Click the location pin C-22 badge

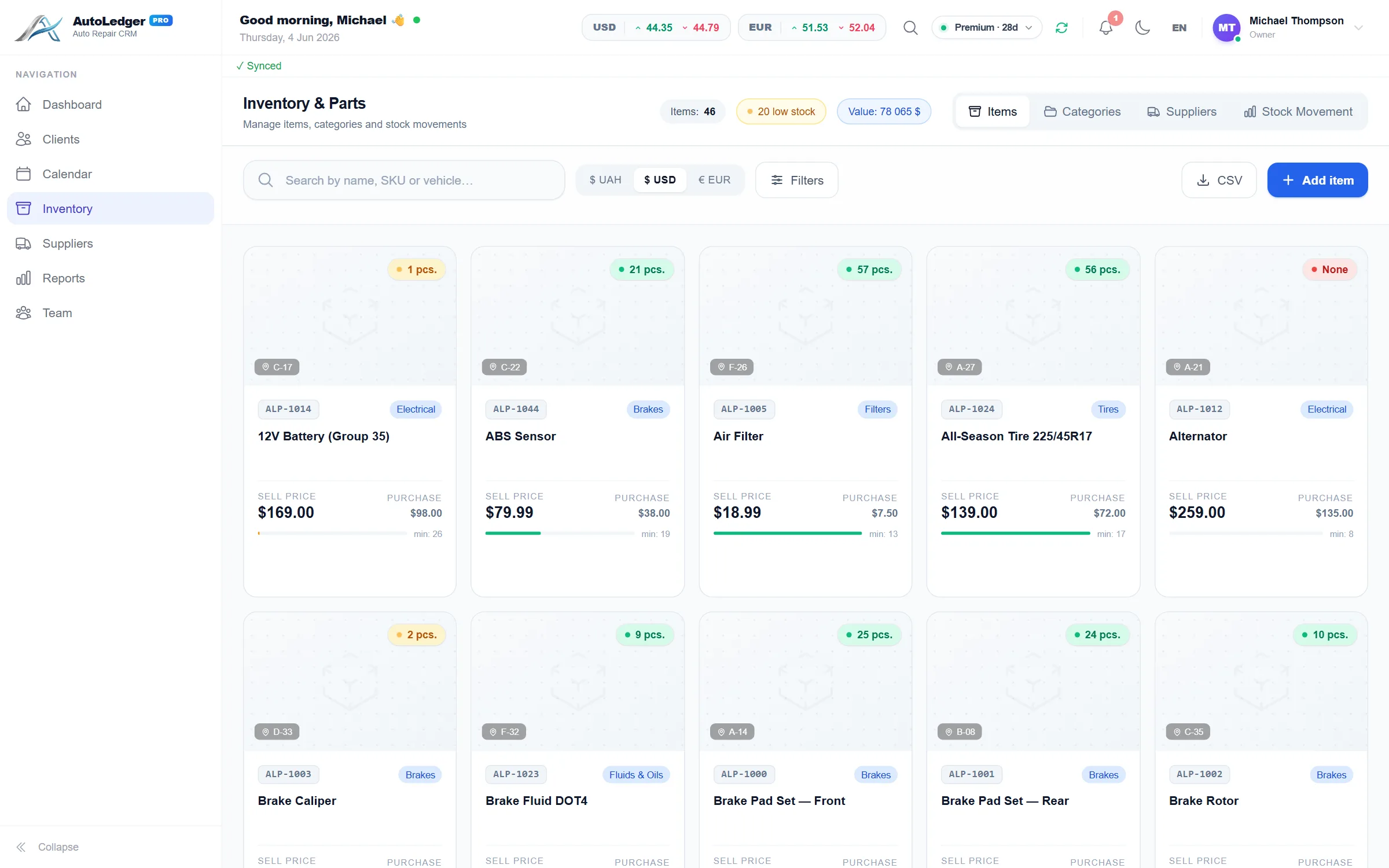pos(504,367)
